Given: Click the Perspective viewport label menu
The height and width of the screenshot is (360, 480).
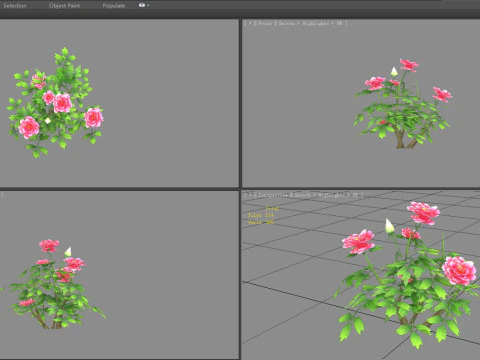Looking at the screenshot, I should click(x=273, y=195).
